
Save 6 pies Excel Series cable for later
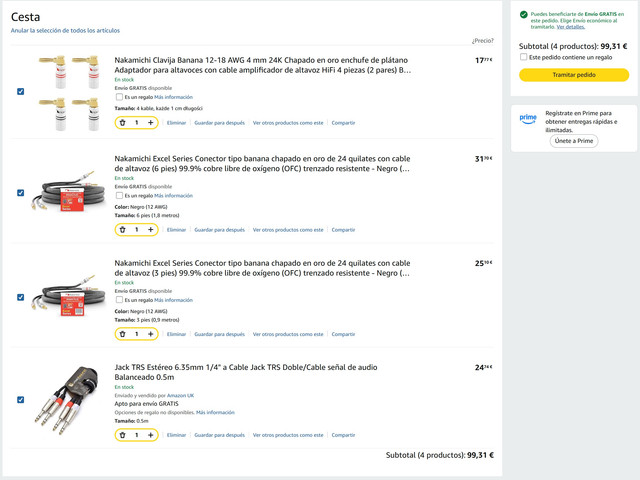click(x=220, y=230)
